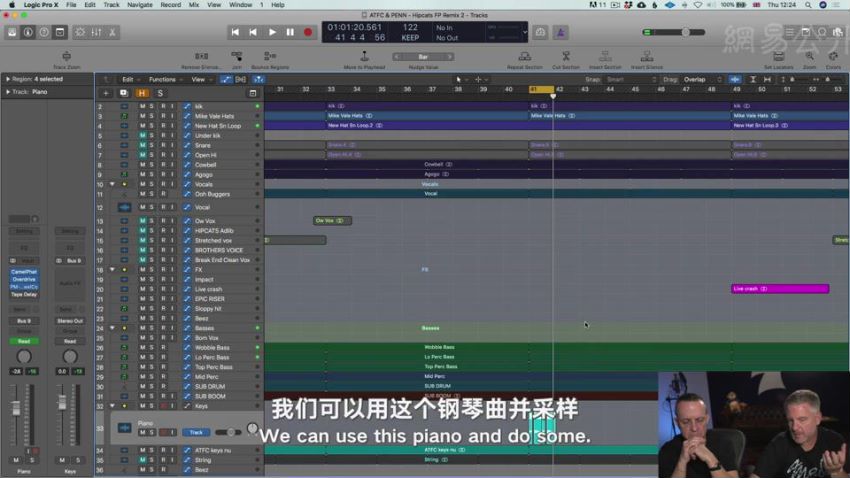Open Record menu
The image size is (850, 478).
170,5
